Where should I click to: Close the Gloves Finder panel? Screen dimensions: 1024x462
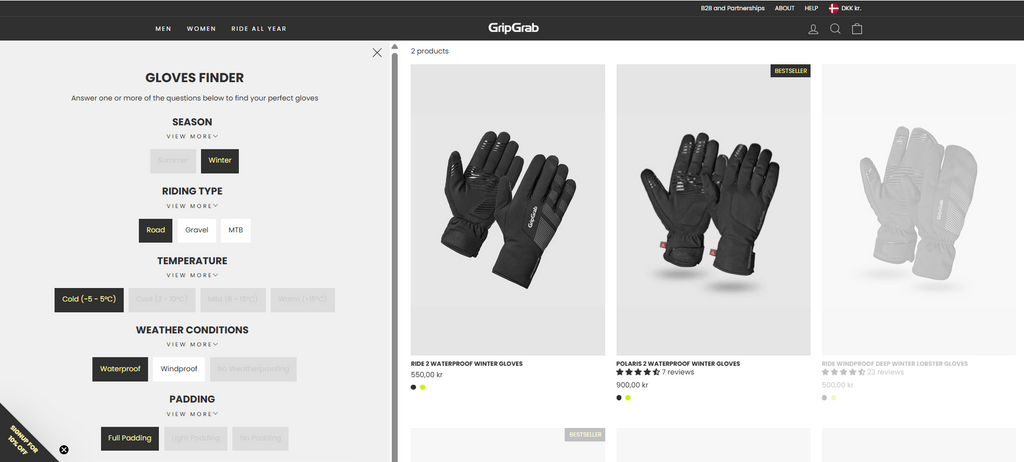pos(377,53)
